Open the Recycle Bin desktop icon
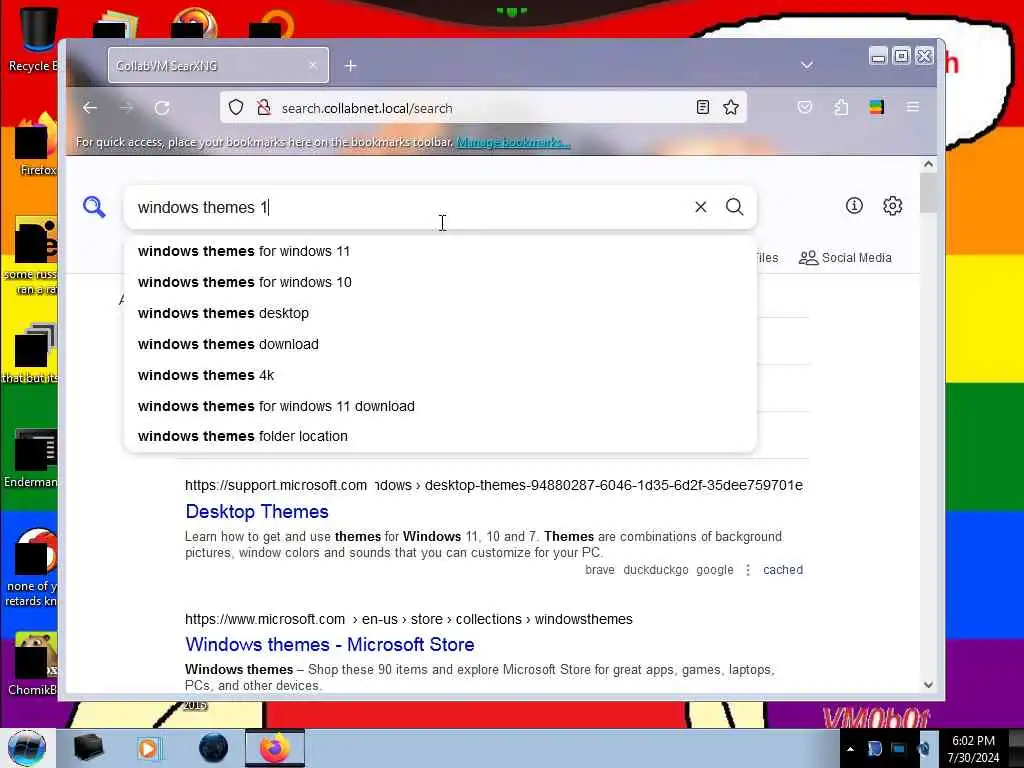The height and width of the screenshot is (768, 1024). pyautogui.click(x=33, y=39)
